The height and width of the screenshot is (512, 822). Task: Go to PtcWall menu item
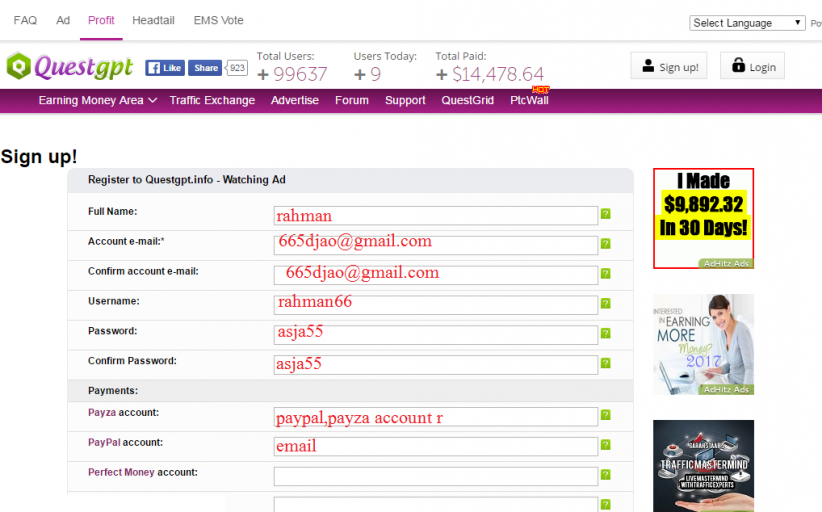point(529,100)
